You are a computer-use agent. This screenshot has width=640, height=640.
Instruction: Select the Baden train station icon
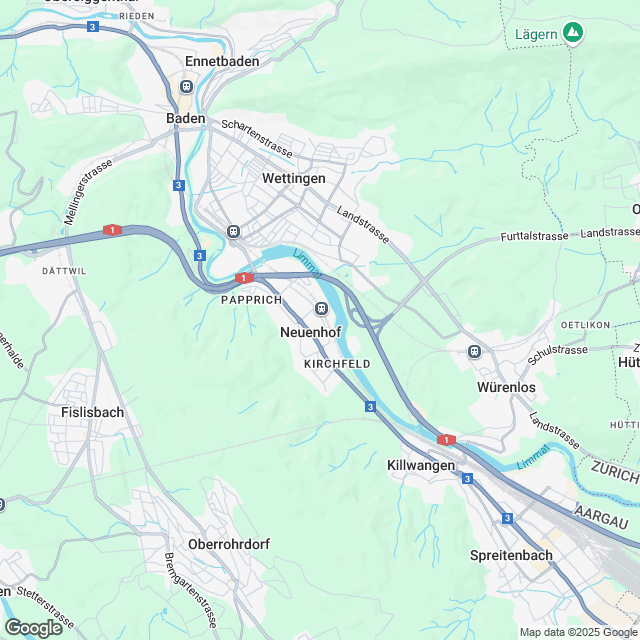pos(187,87)
